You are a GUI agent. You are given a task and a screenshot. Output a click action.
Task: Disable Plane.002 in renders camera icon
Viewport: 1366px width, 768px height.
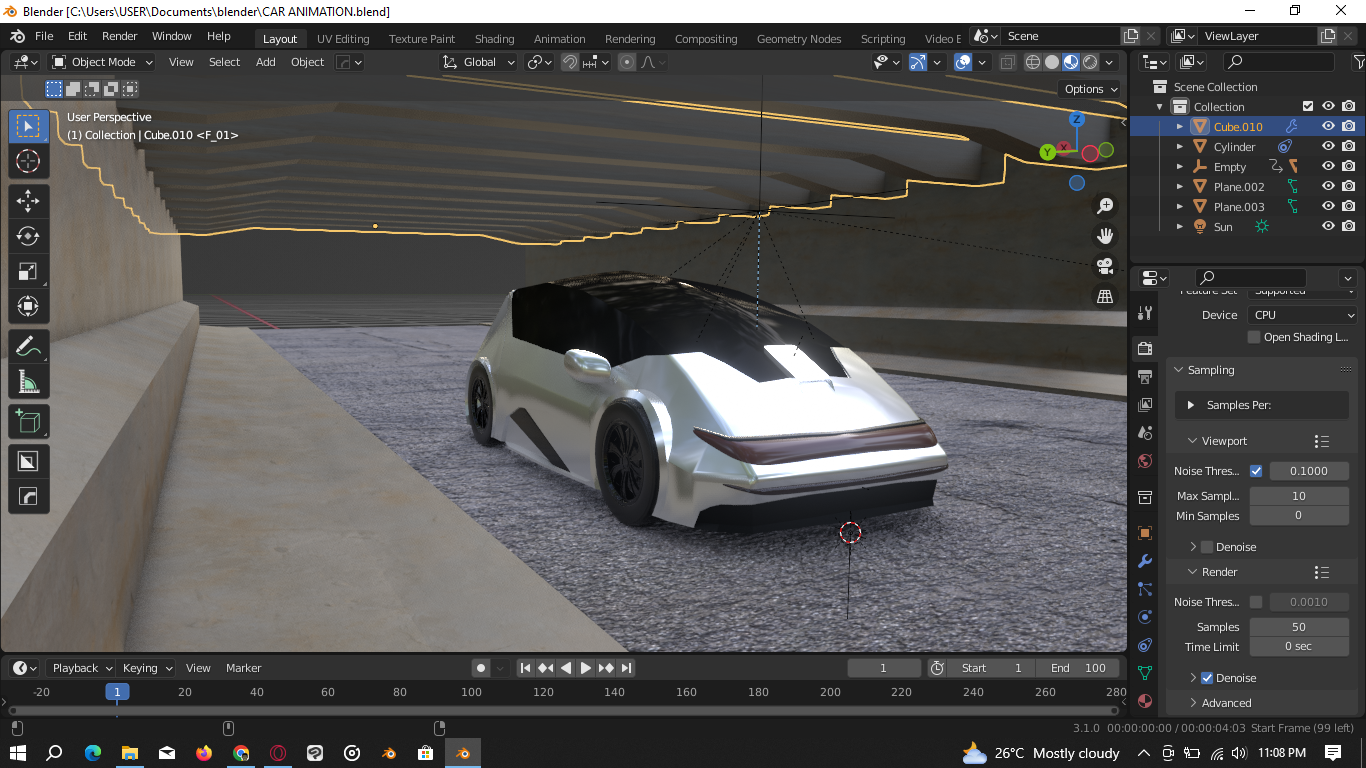pyautogui.click(x=1349, y=186)
